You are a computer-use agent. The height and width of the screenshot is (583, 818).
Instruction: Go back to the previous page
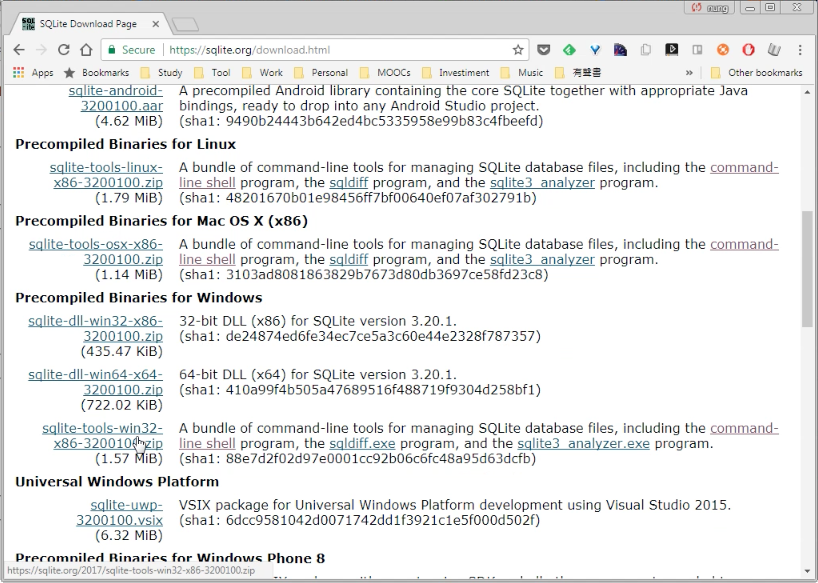point(19,50)
